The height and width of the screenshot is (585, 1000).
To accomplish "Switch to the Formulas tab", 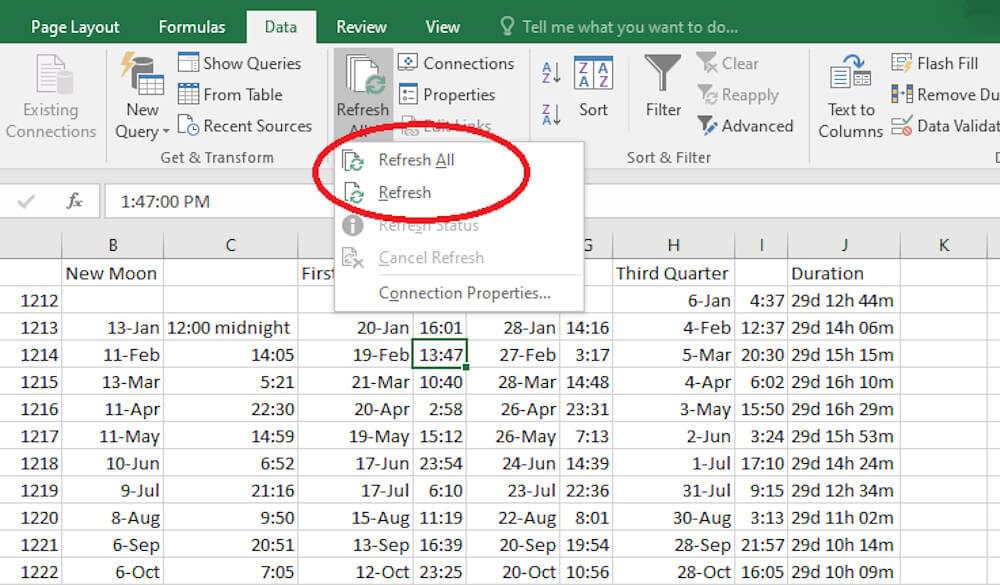I will [192, 27].
